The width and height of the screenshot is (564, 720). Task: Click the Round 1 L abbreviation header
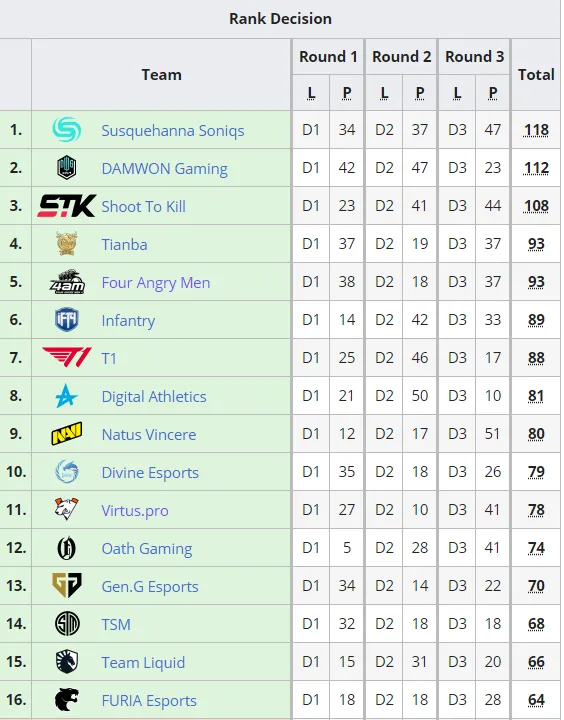pos(311,93)
